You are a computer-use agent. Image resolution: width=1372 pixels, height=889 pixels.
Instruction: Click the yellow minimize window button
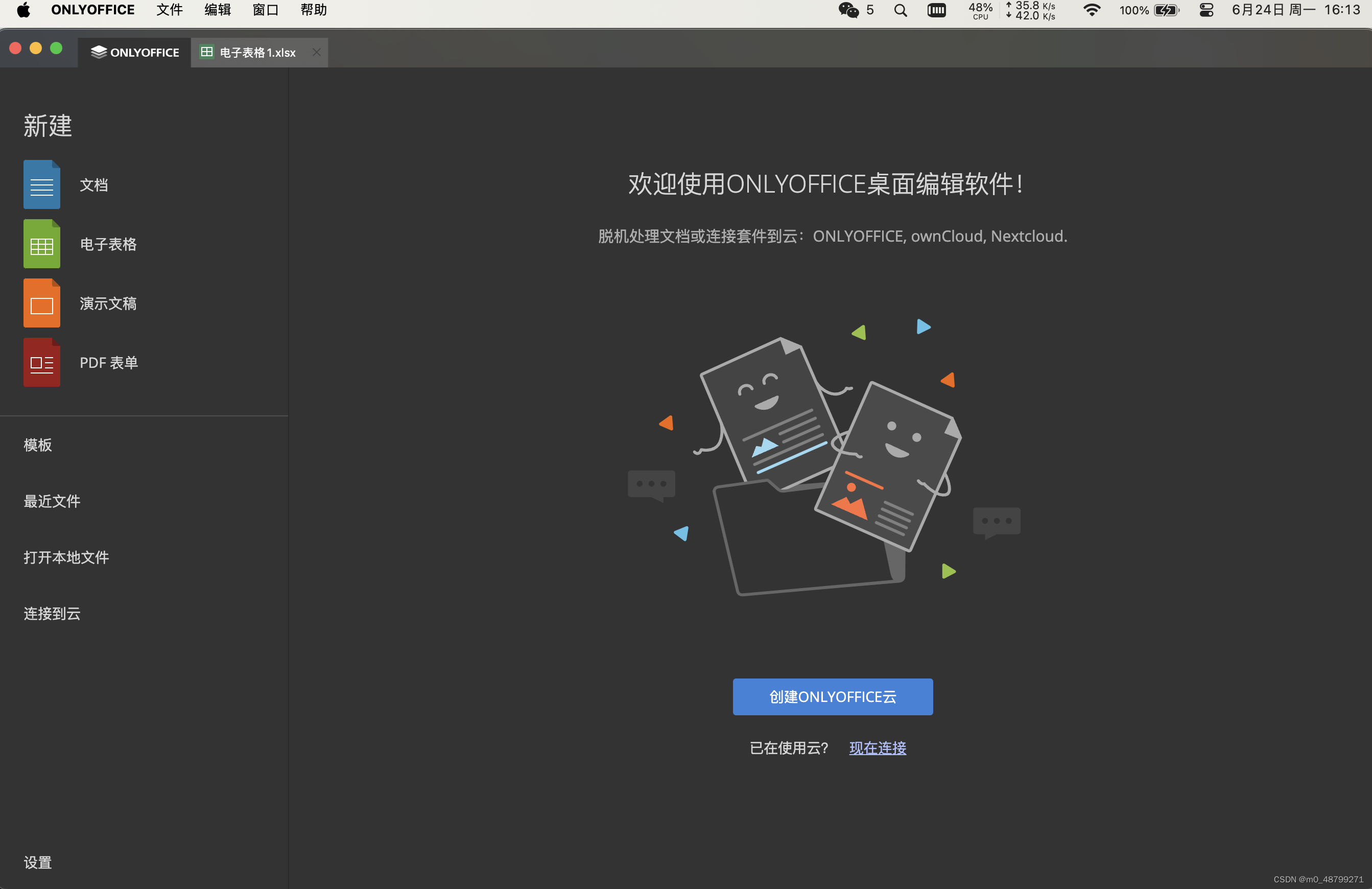click(36, 49)
